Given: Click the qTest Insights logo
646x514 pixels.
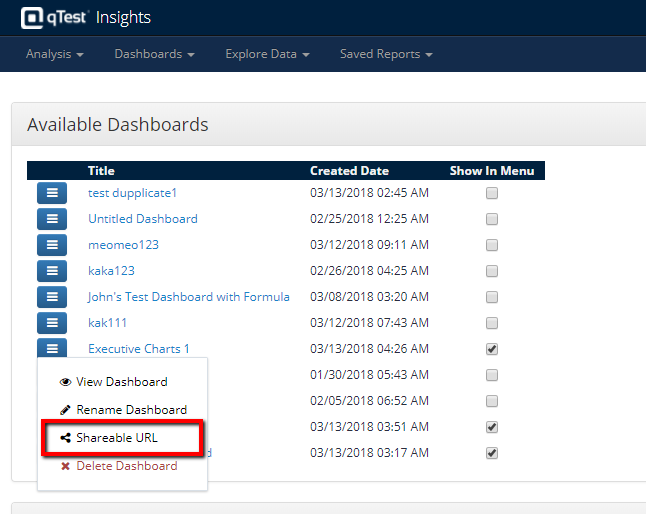Looking at the screenshot, I should point(84,17).
